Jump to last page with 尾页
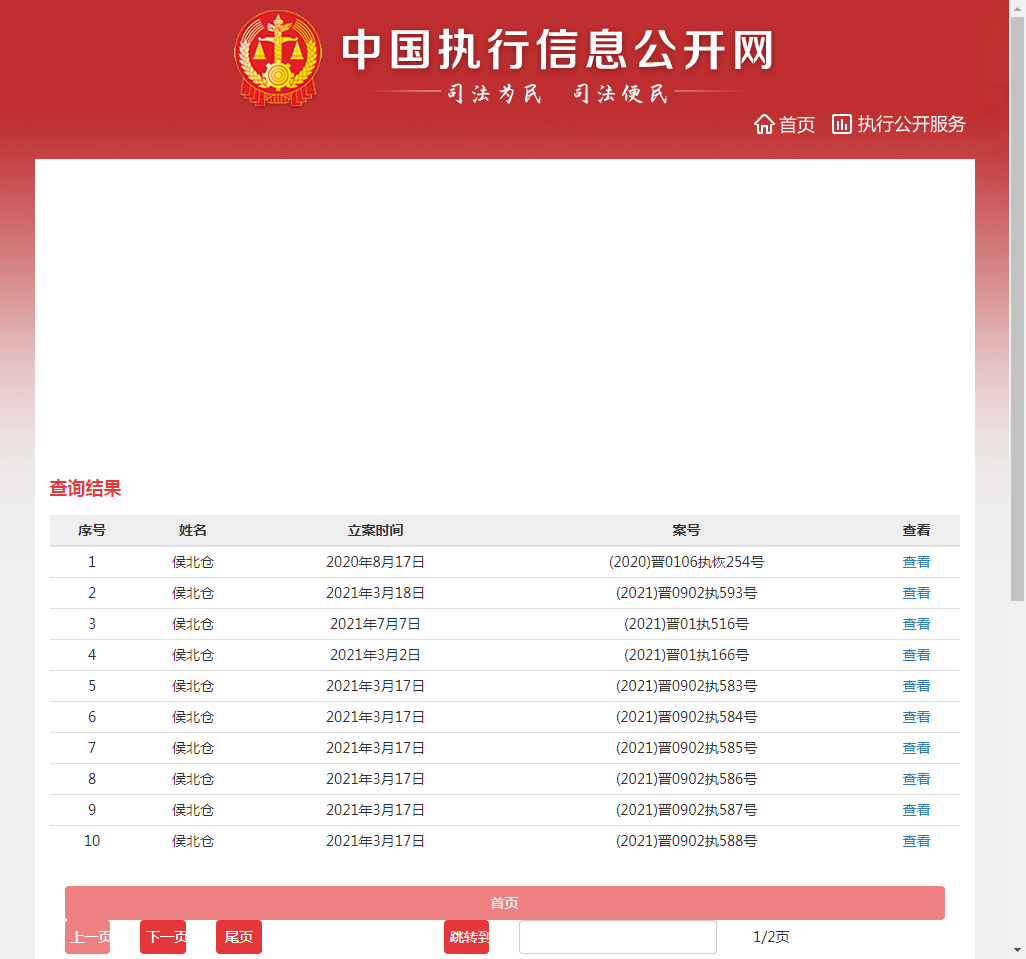Image resolution: width=1026 pixels, height=959 pixels. (238, 937)
